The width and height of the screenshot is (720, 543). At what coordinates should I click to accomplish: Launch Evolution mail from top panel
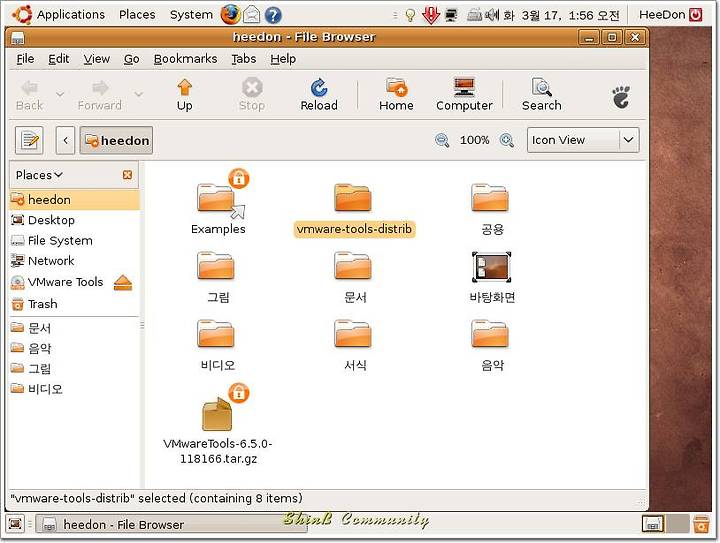(x=252, y=15)
